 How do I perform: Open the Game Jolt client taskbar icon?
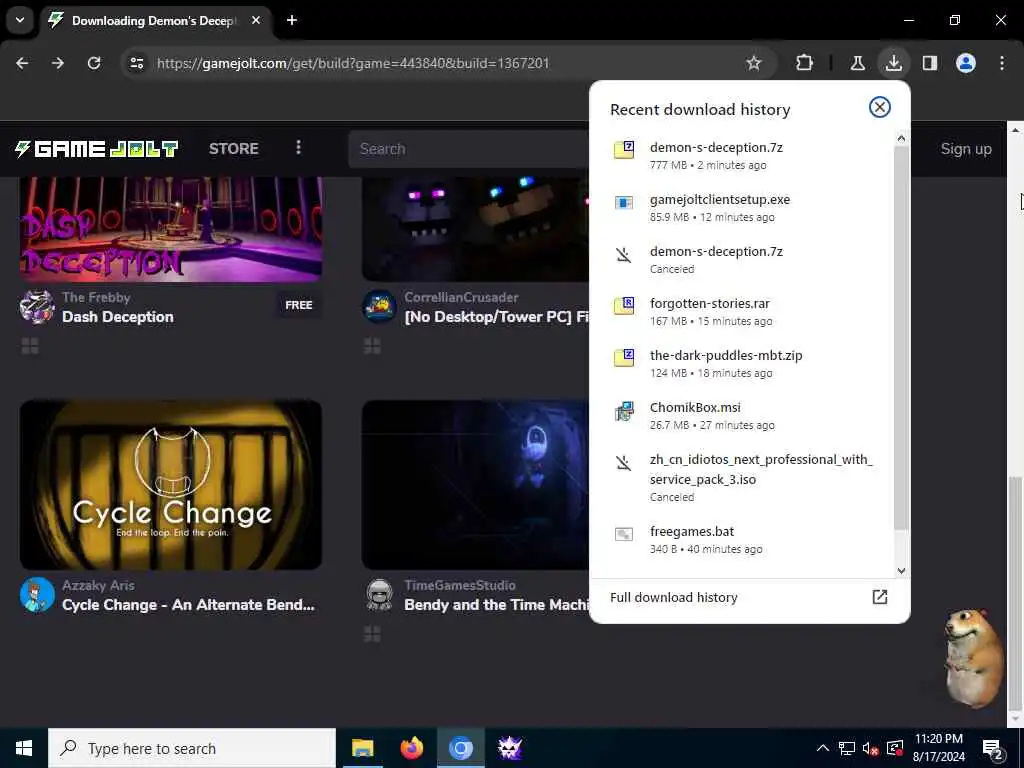tap(510, 748)
